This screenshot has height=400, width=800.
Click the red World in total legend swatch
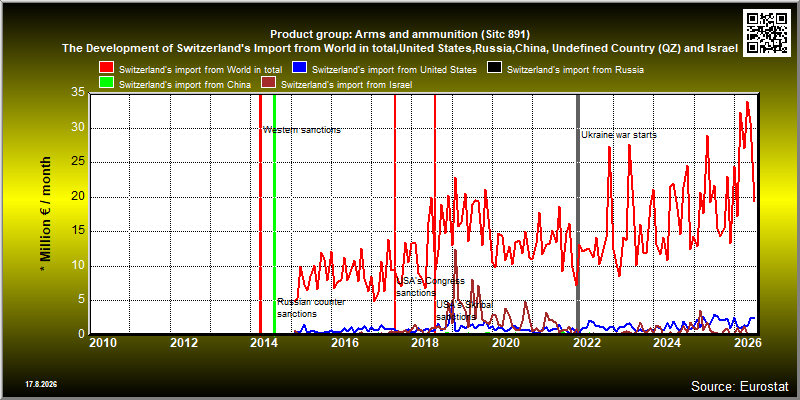107,69
